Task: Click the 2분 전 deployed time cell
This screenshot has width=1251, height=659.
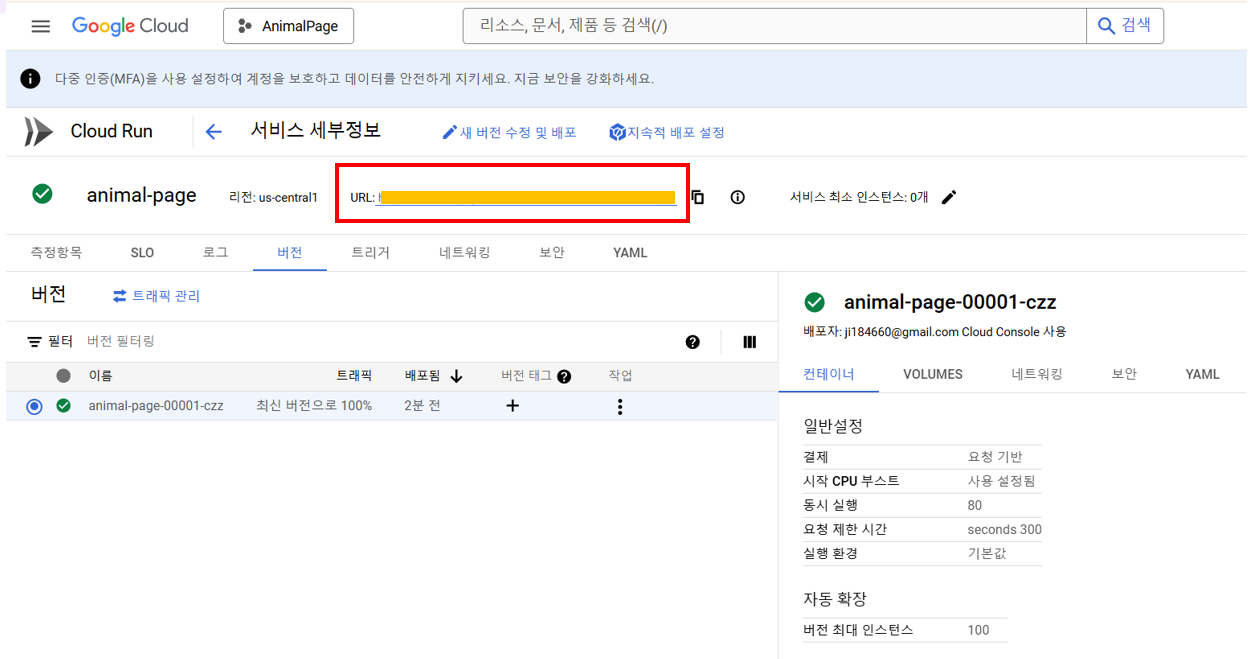Action: [x=422, y=406]
